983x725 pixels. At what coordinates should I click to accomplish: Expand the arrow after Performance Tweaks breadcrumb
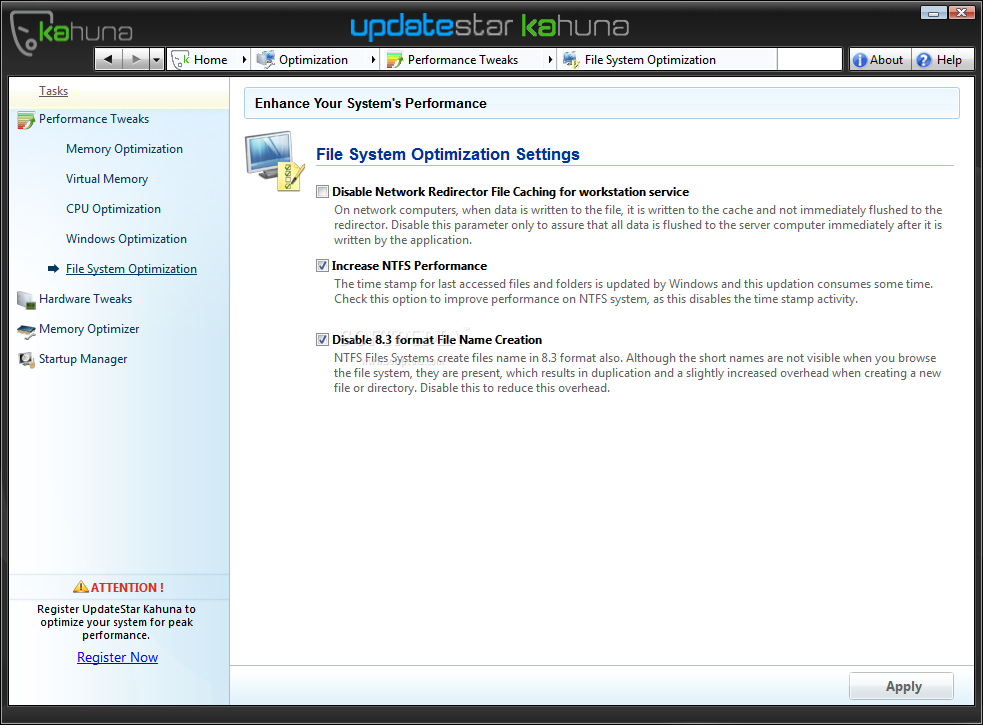(x=550, y=60)
